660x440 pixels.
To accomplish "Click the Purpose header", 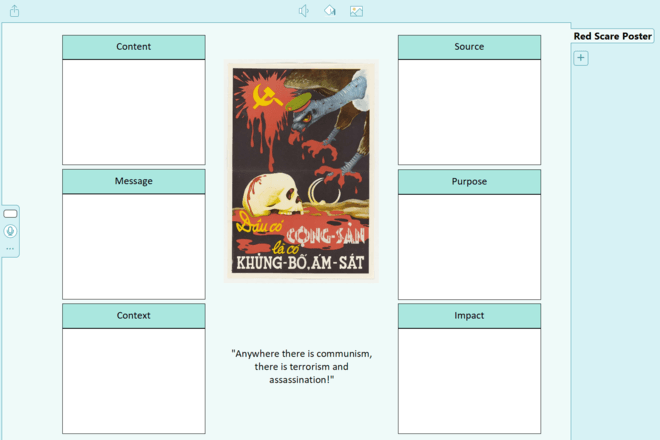I will click(469, 181).
